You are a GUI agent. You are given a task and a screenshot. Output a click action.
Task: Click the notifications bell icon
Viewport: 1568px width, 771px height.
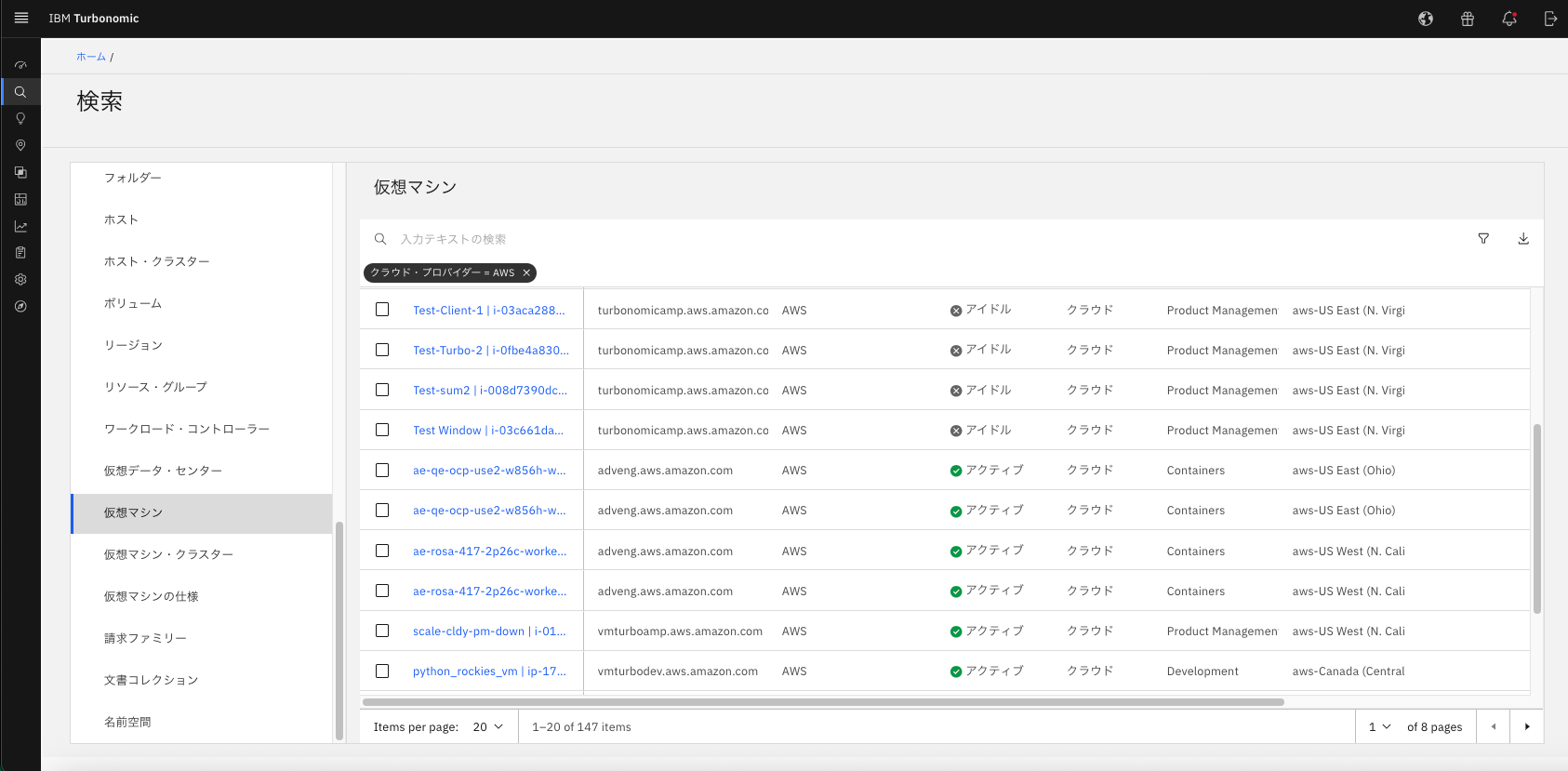tap(1508, 19)
